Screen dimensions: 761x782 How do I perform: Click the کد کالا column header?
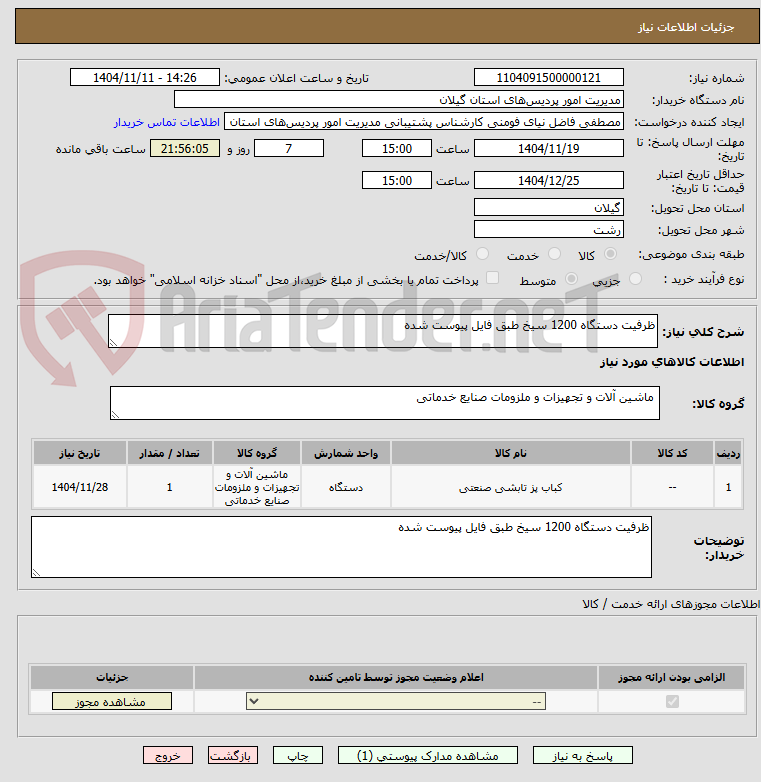(672, 453)
